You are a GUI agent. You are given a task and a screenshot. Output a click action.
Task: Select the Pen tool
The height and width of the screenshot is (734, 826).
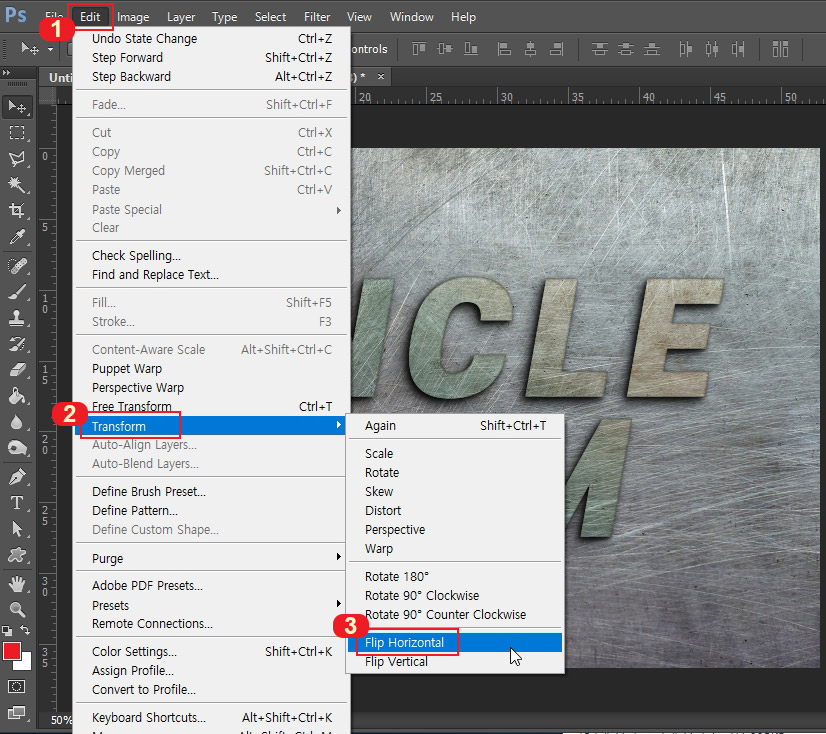coord(17,477)
